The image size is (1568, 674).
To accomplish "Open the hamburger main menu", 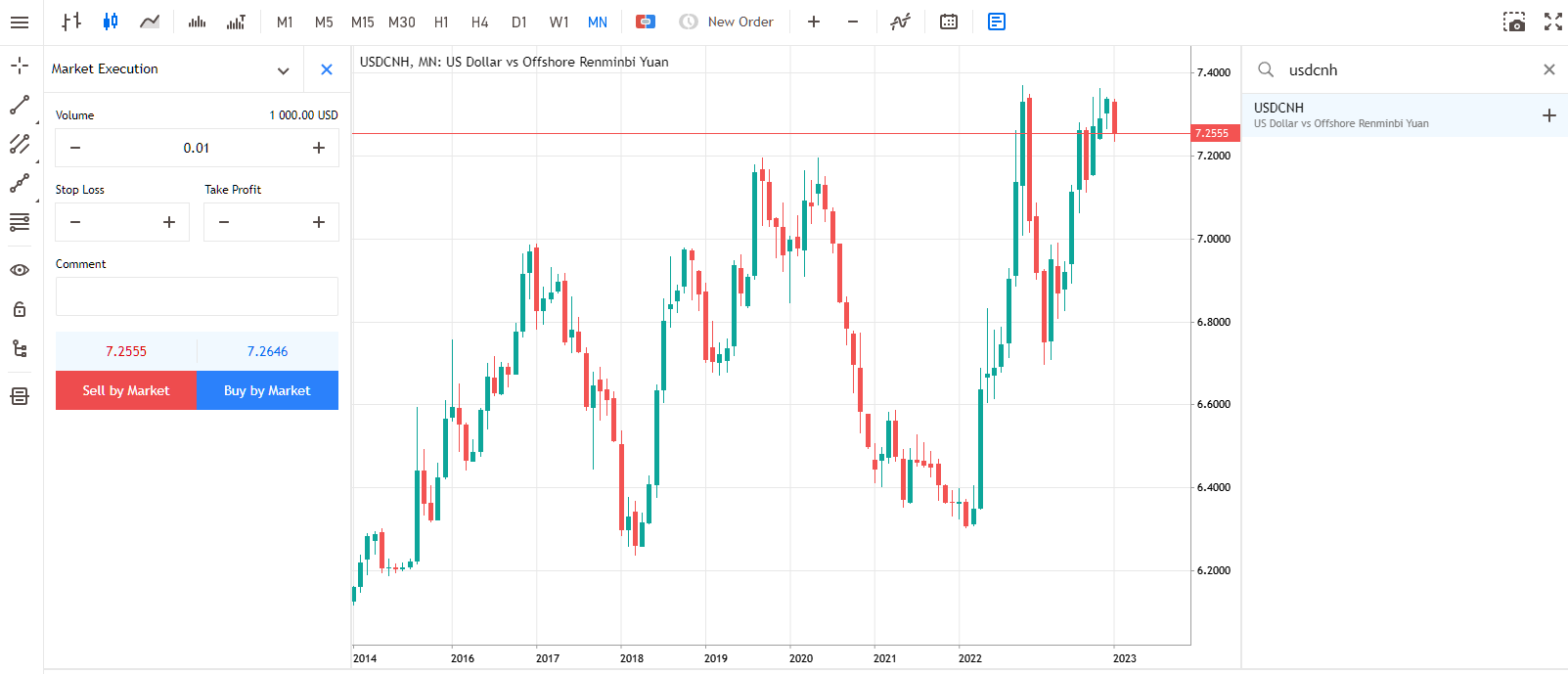I will [20, 22].
